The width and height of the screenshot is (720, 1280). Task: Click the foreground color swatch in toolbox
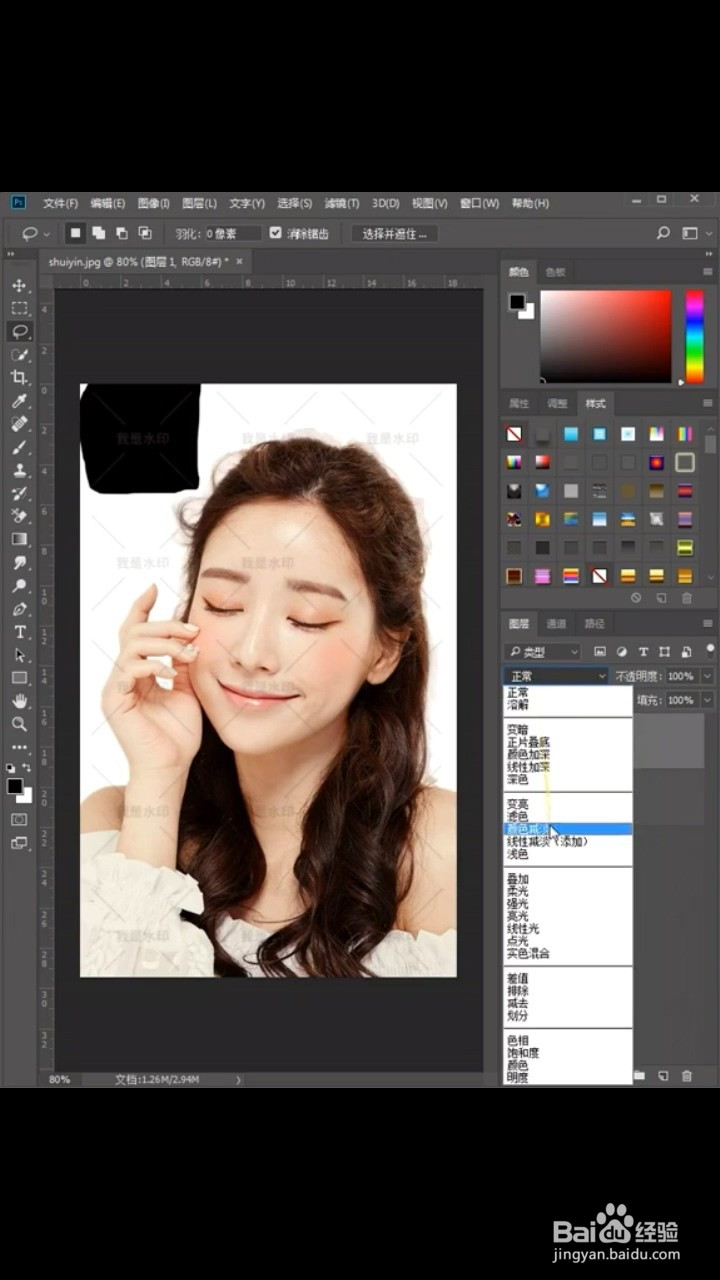14,786
